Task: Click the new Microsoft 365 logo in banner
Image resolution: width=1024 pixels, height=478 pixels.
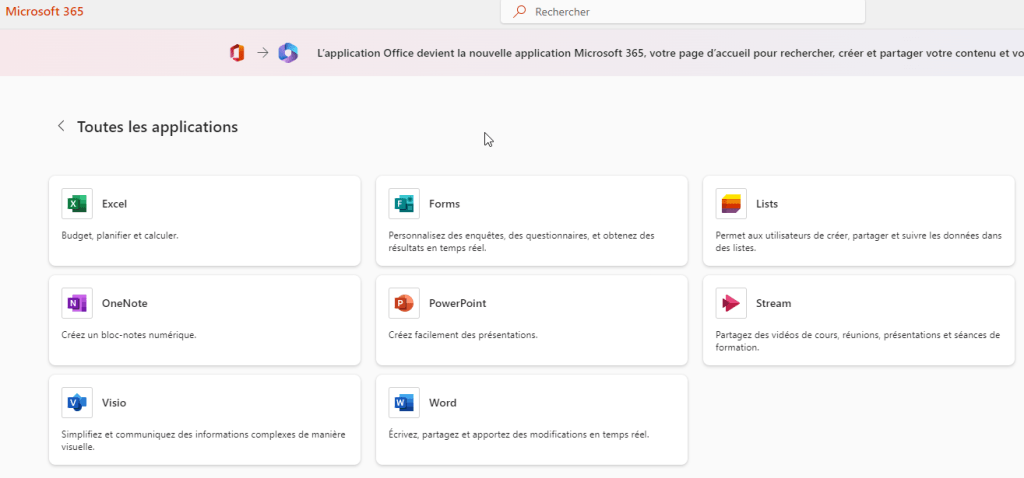Action: tap(288, 53)
